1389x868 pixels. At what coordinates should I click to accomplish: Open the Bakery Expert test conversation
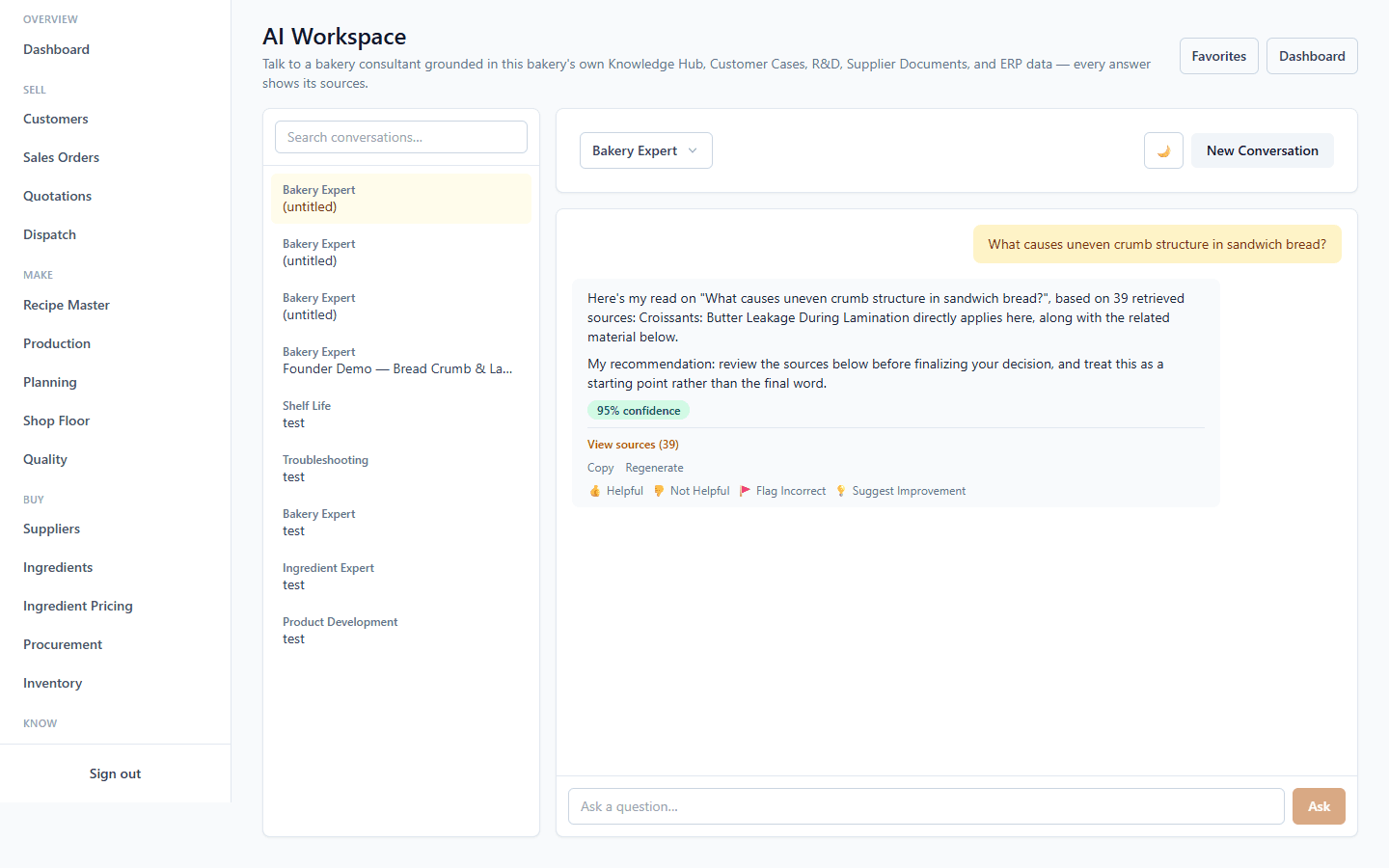point(401,522)
